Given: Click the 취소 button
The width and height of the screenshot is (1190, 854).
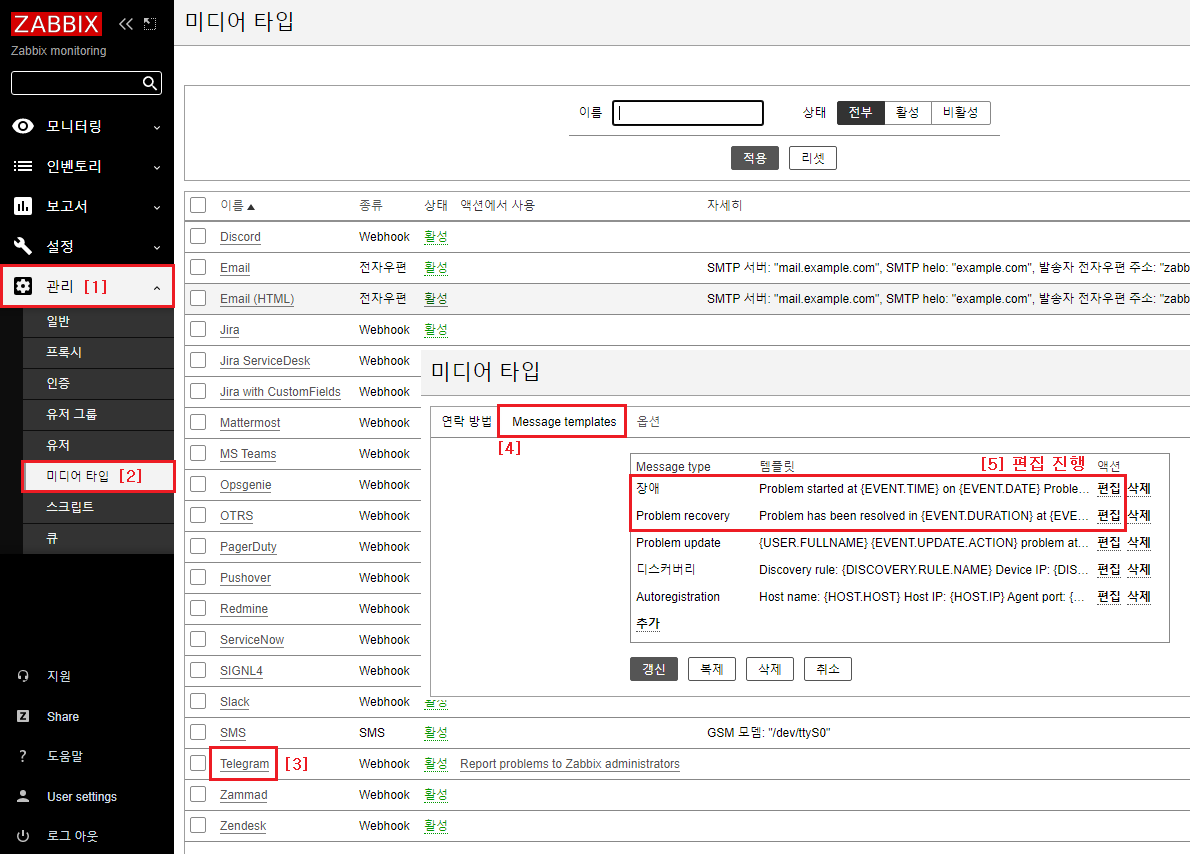Looking at the screenshot, I should [827, 669].
